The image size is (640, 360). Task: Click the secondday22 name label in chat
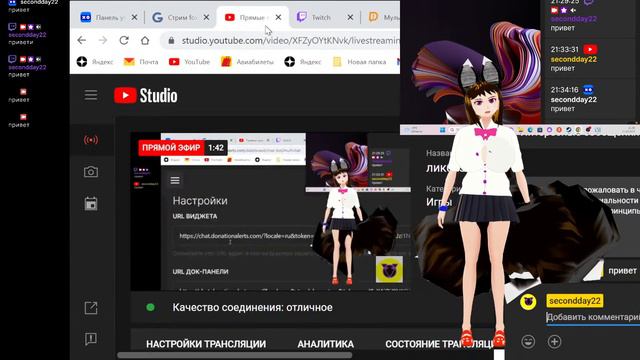point(575,301)
